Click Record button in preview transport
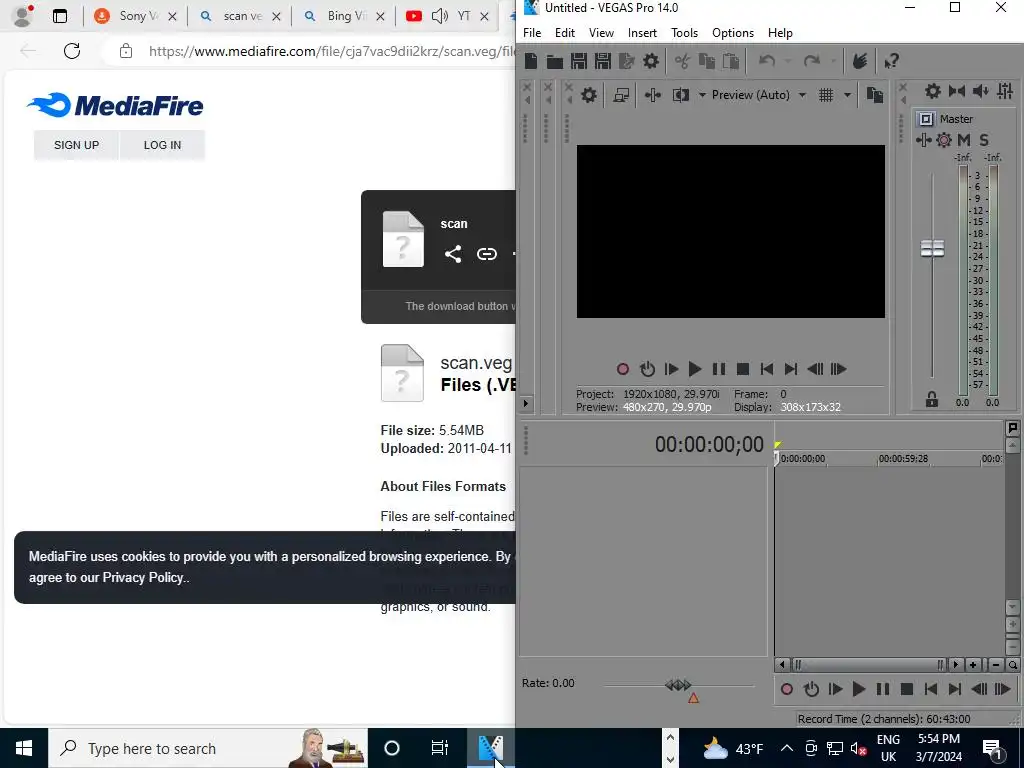Screen dimensions: 1024x768 click(x=623, y=370)
